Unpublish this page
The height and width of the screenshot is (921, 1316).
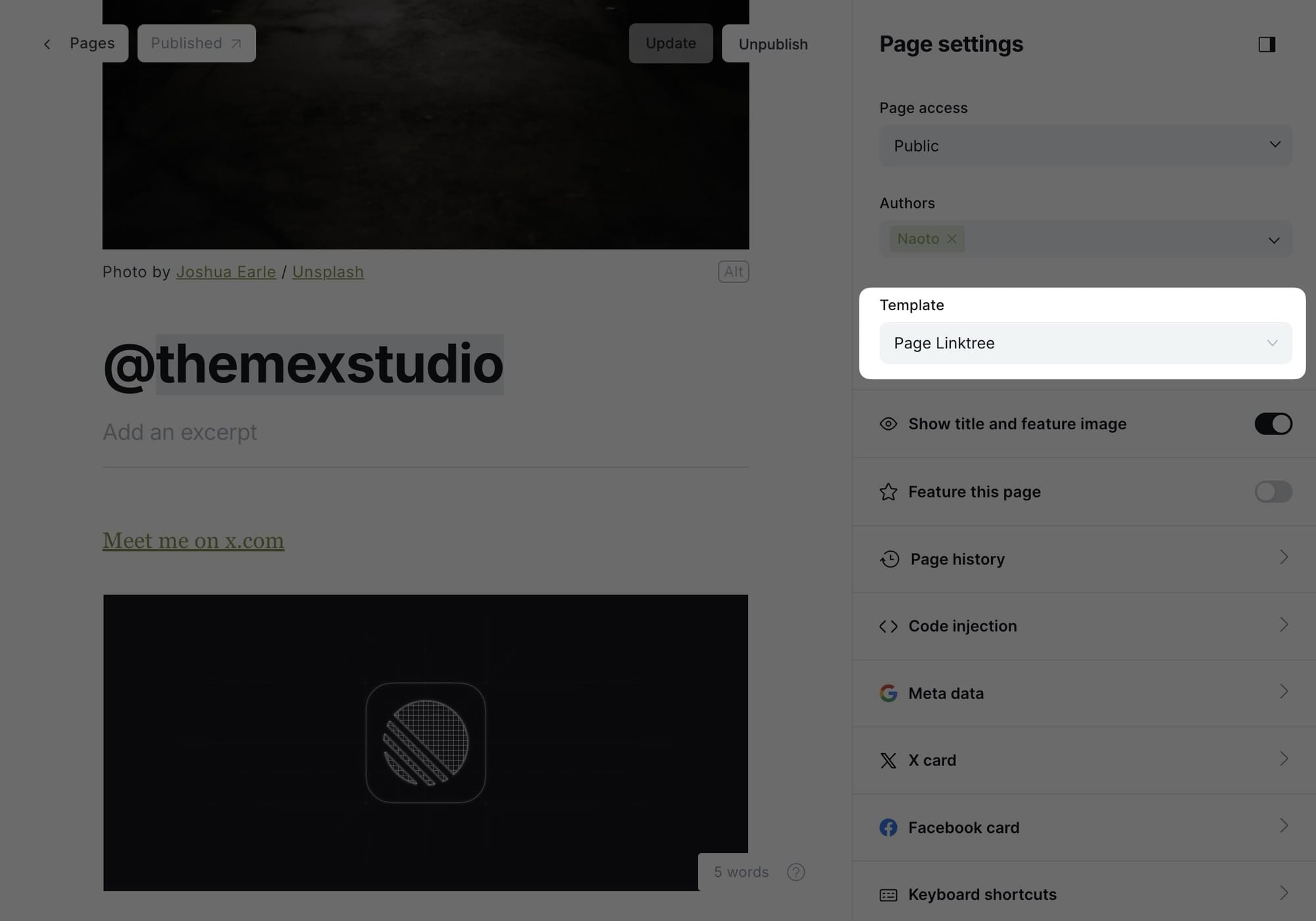coord(773,44)
